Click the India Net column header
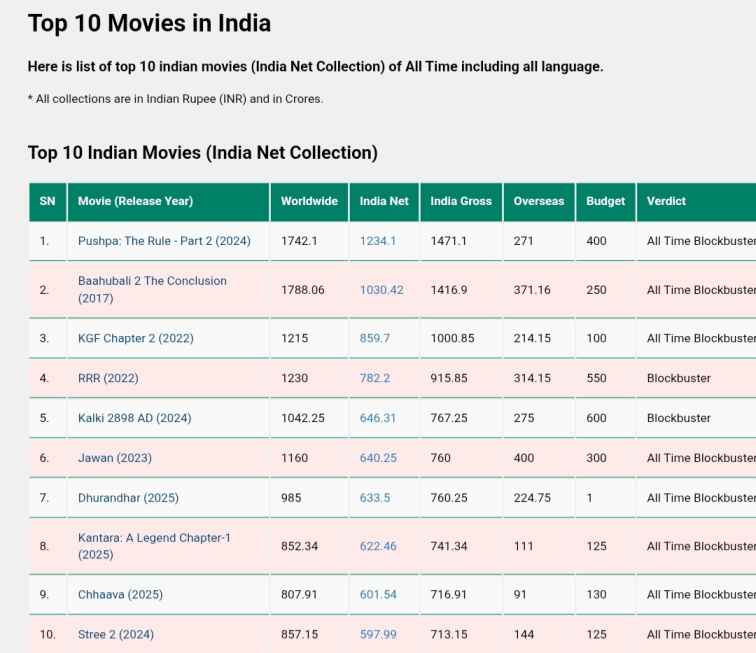Viewport: 756px width, 653px height. (384, 201)
